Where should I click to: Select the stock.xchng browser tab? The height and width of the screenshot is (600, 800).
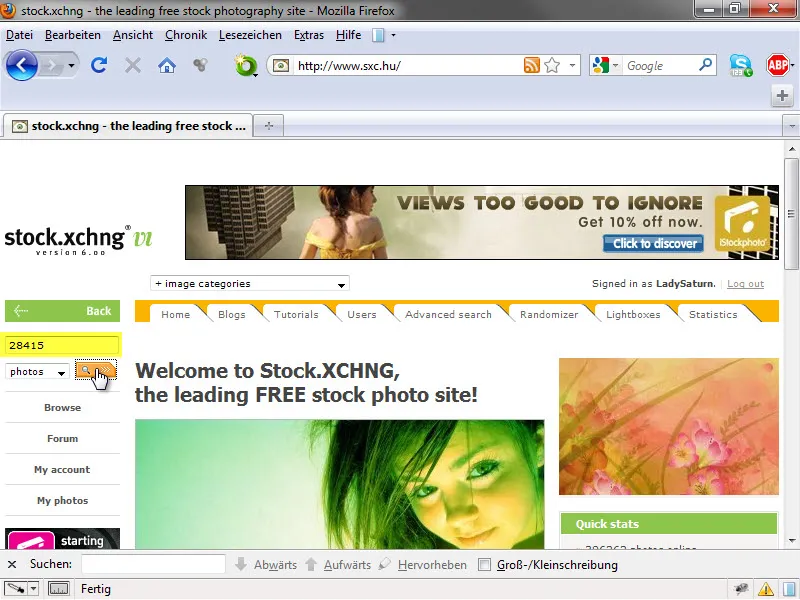pos(128,126)
